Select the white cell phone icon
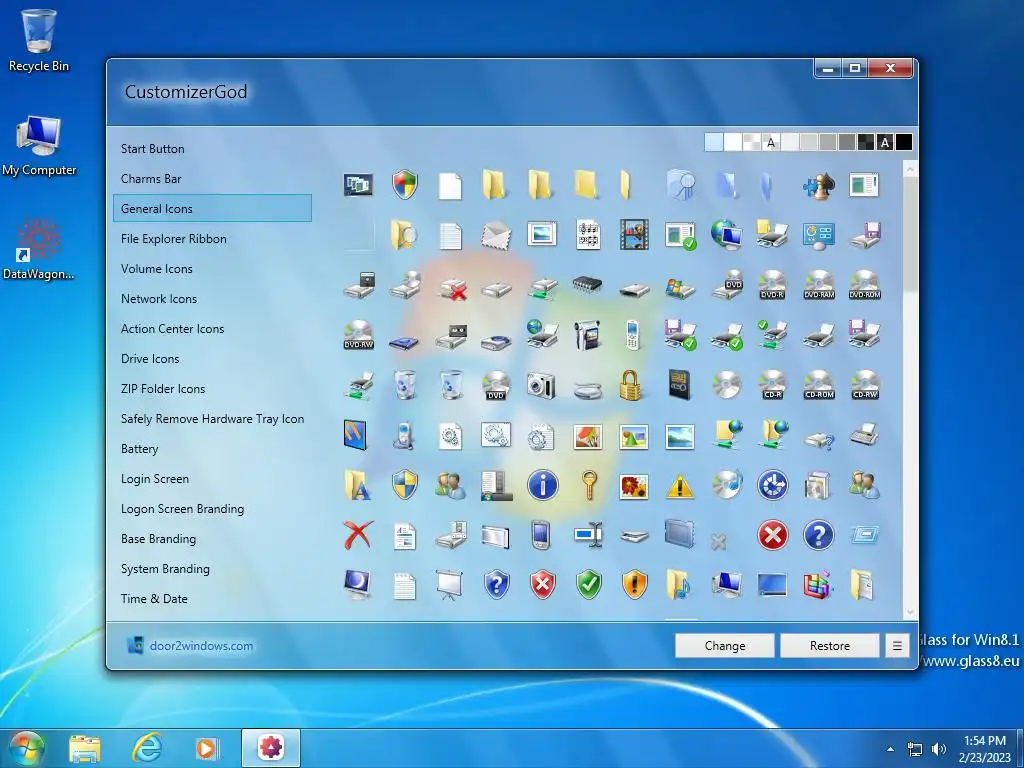 pos(632,334)
